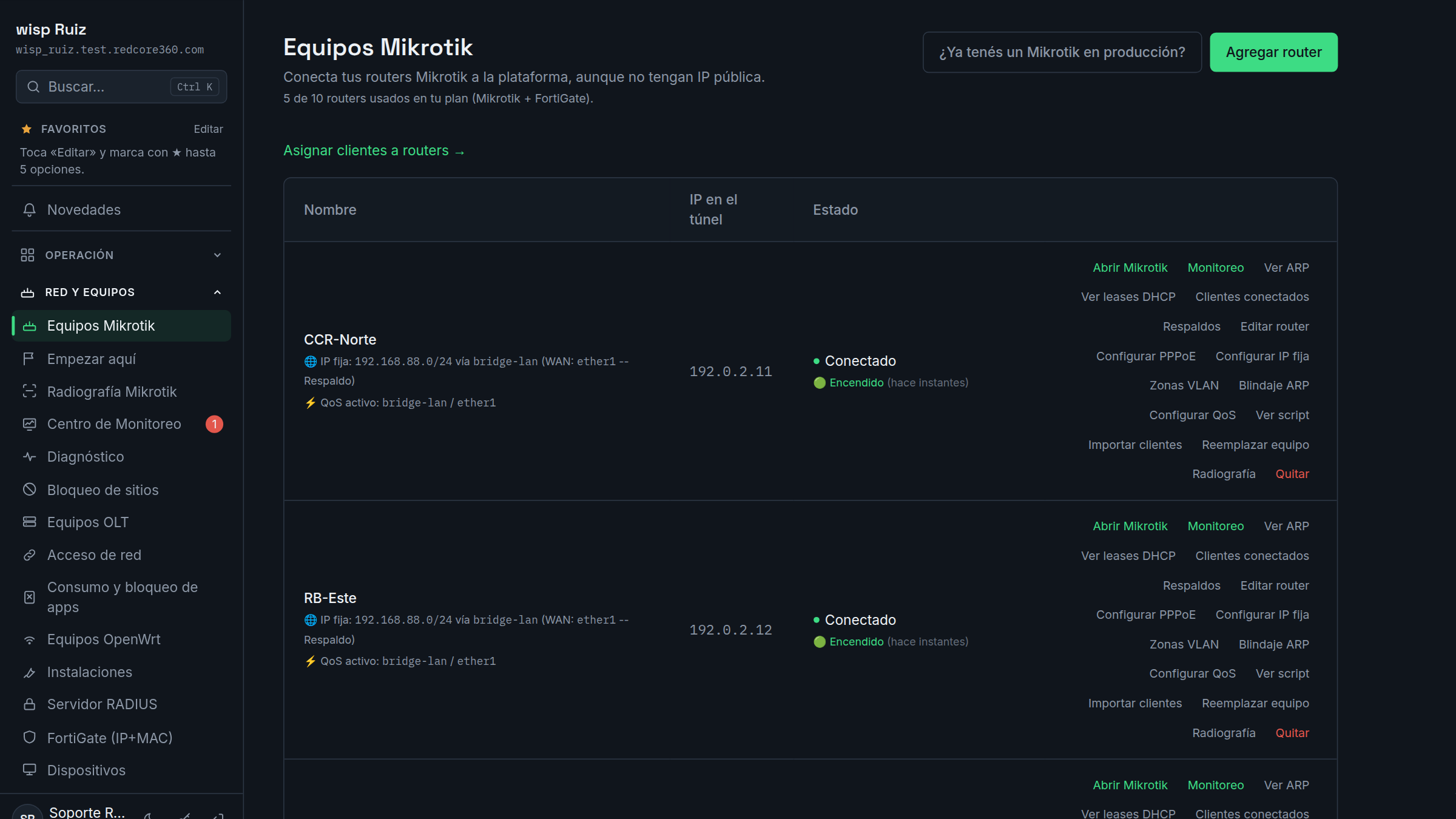1456x819 pixels.
Task: Click the Consumo y bloqueo de apps icon
Action: coord(29,598)
